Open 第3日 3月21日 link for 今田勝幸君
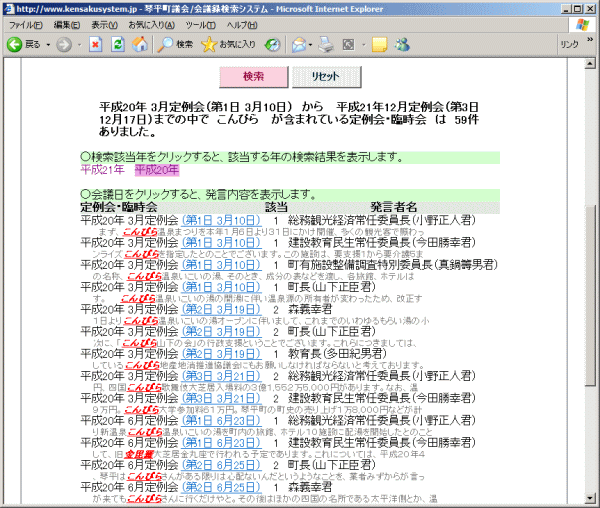600x508 pixels. (222, 399)
